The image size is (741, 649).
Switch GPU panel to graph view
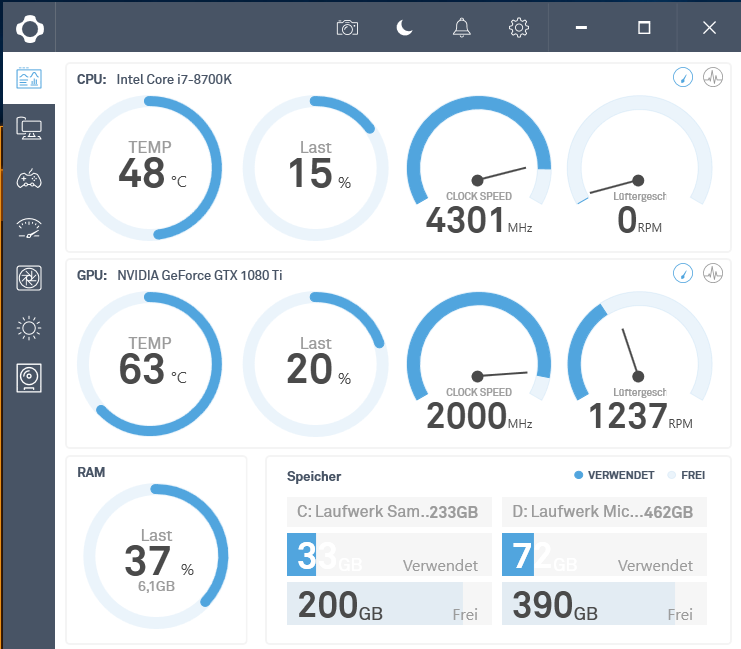(713, 273)
